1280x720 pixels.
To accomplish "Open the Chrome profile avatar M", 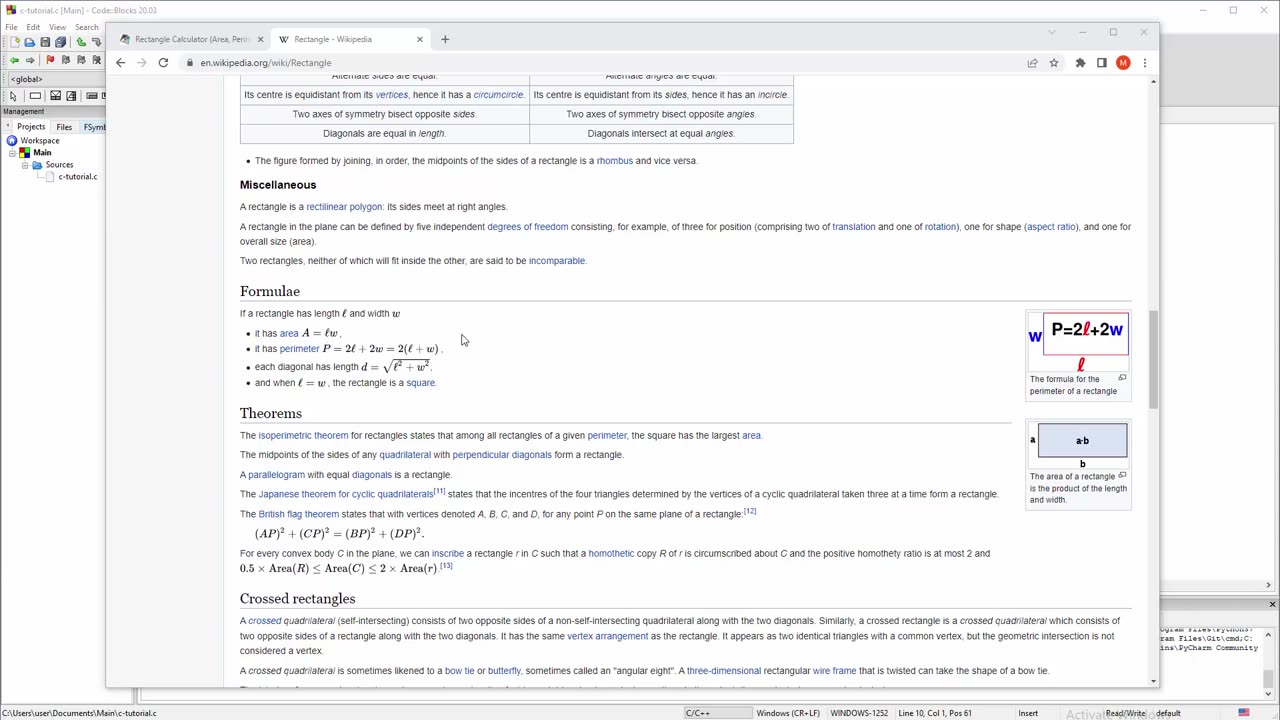I will click(x=1123, y=63).
